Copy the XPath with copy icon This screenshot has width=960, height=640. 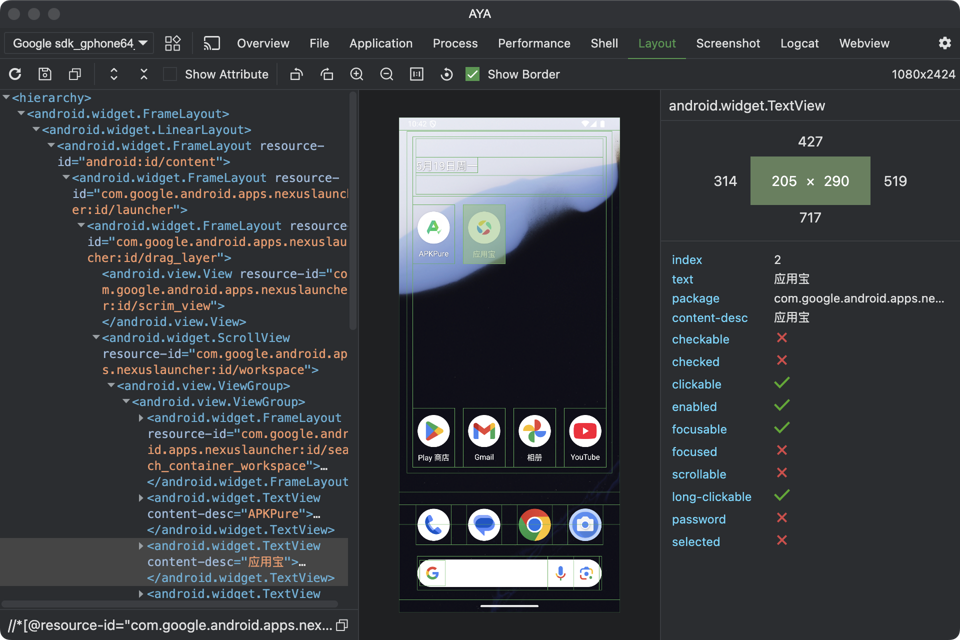pos(343,625)
